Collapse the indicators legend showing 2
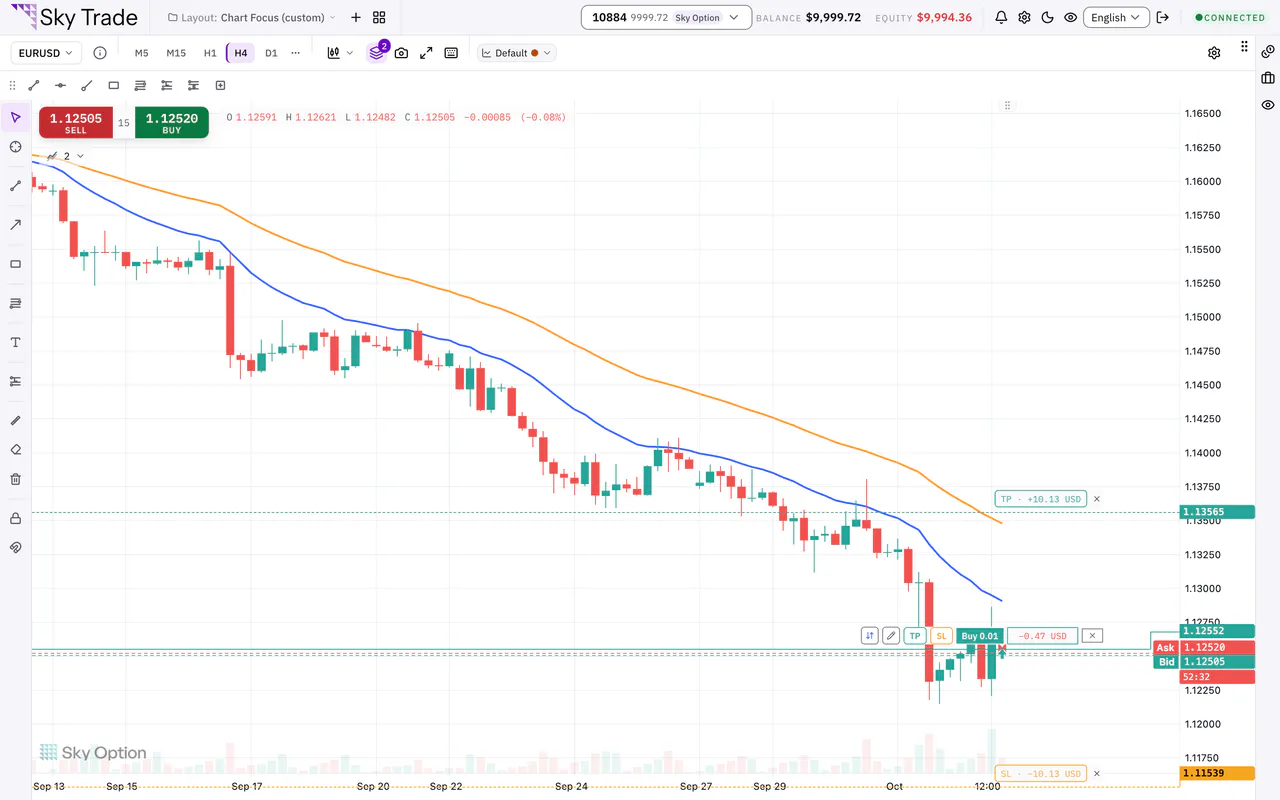The height and width of the screenshot is (800, 1280). point(79,156)
